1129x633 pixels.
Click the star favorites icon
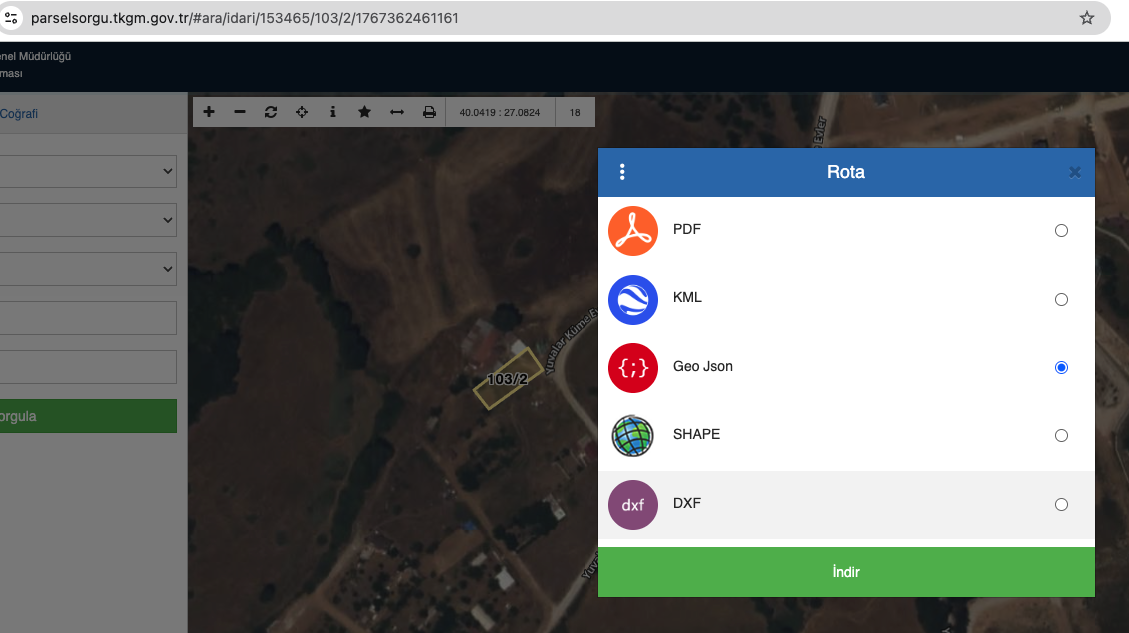(364, 112)
